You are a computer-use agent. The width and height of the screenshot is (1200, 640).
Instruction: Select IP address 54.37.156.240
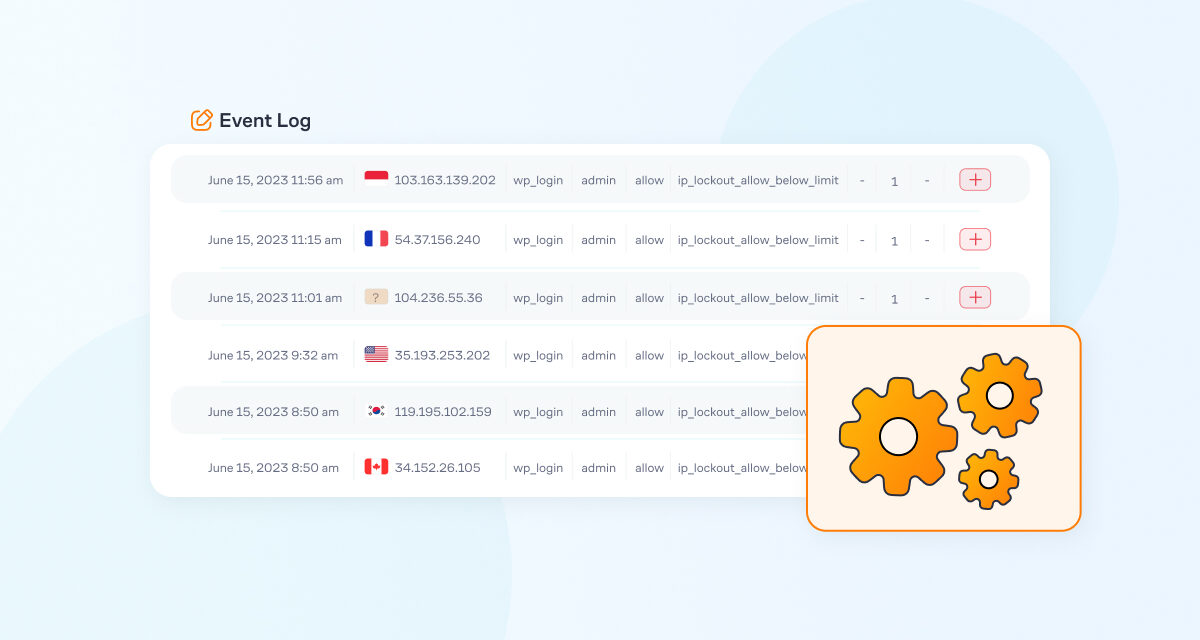(x=437, y=240)
